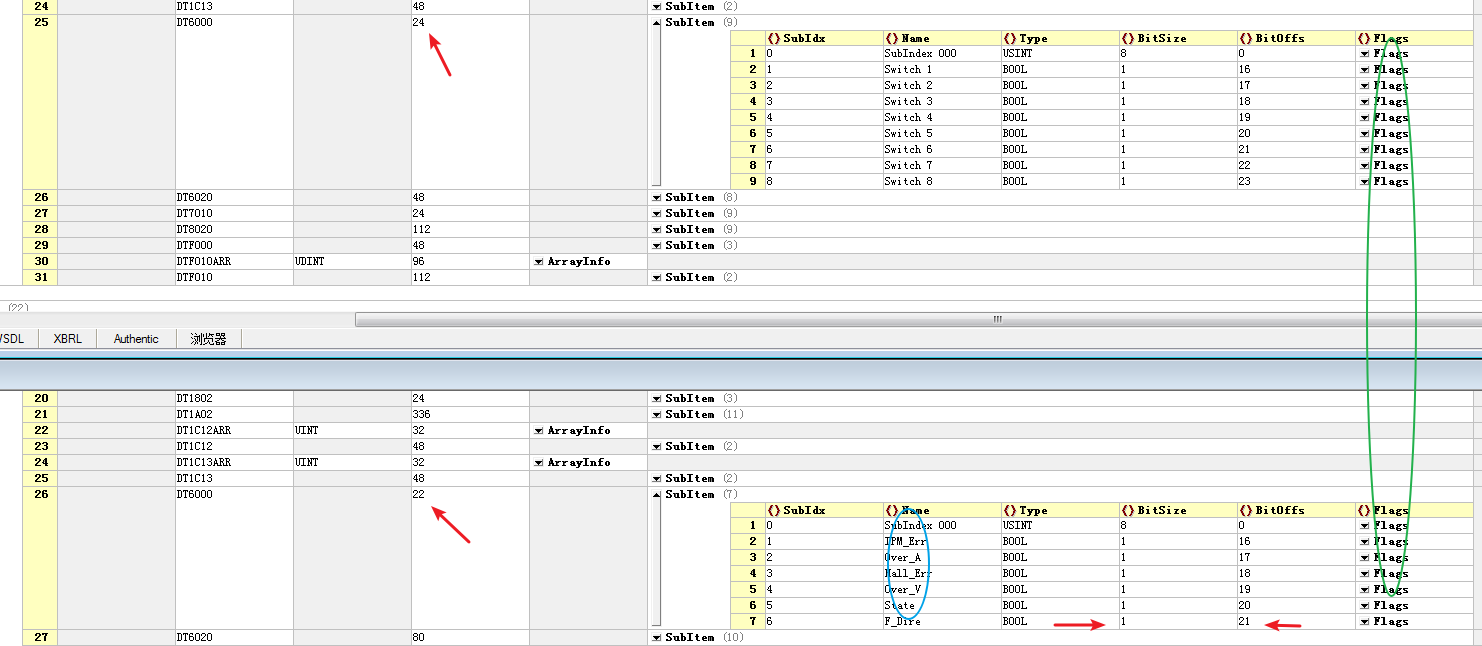Expand Flags for Switch 1 row

click(1364, 70)
